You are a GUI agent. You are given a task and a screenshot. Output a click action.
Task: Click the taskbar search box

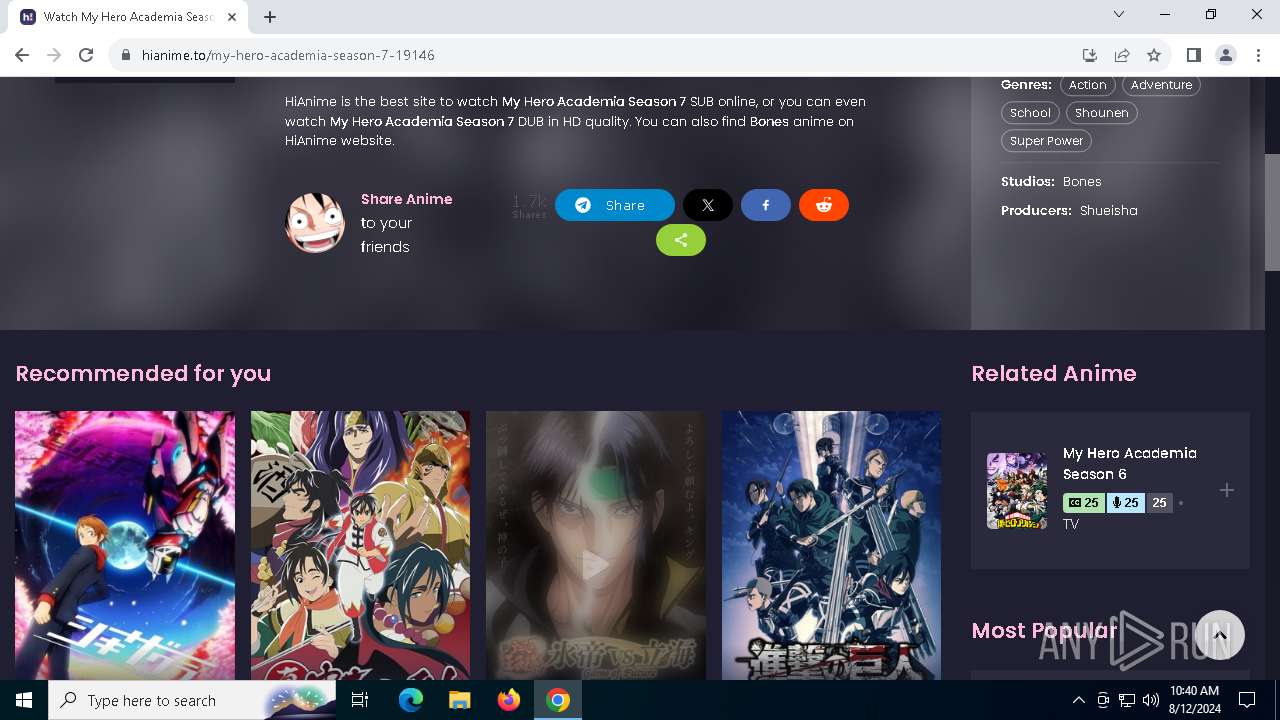coord(192,700)
